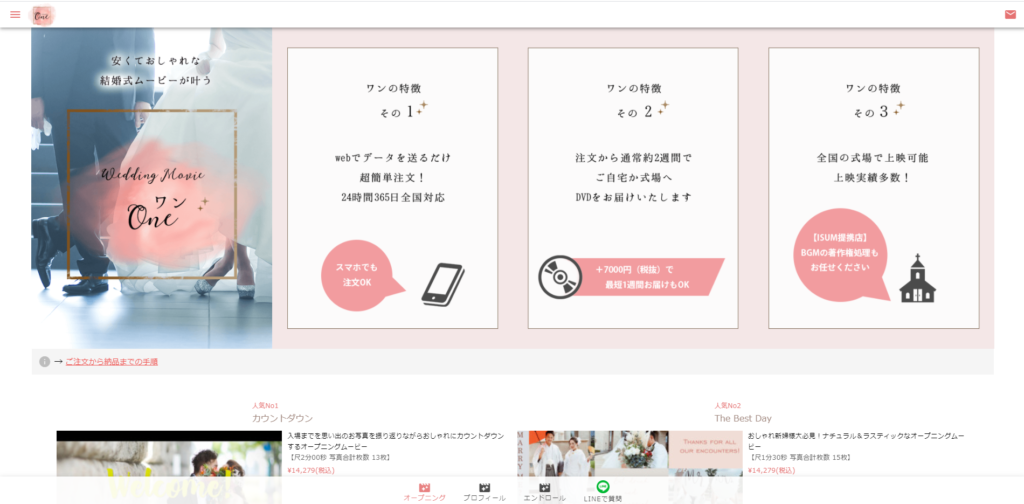
Task: Click the +7000円 express delivery banner
Action: point(647,277)
